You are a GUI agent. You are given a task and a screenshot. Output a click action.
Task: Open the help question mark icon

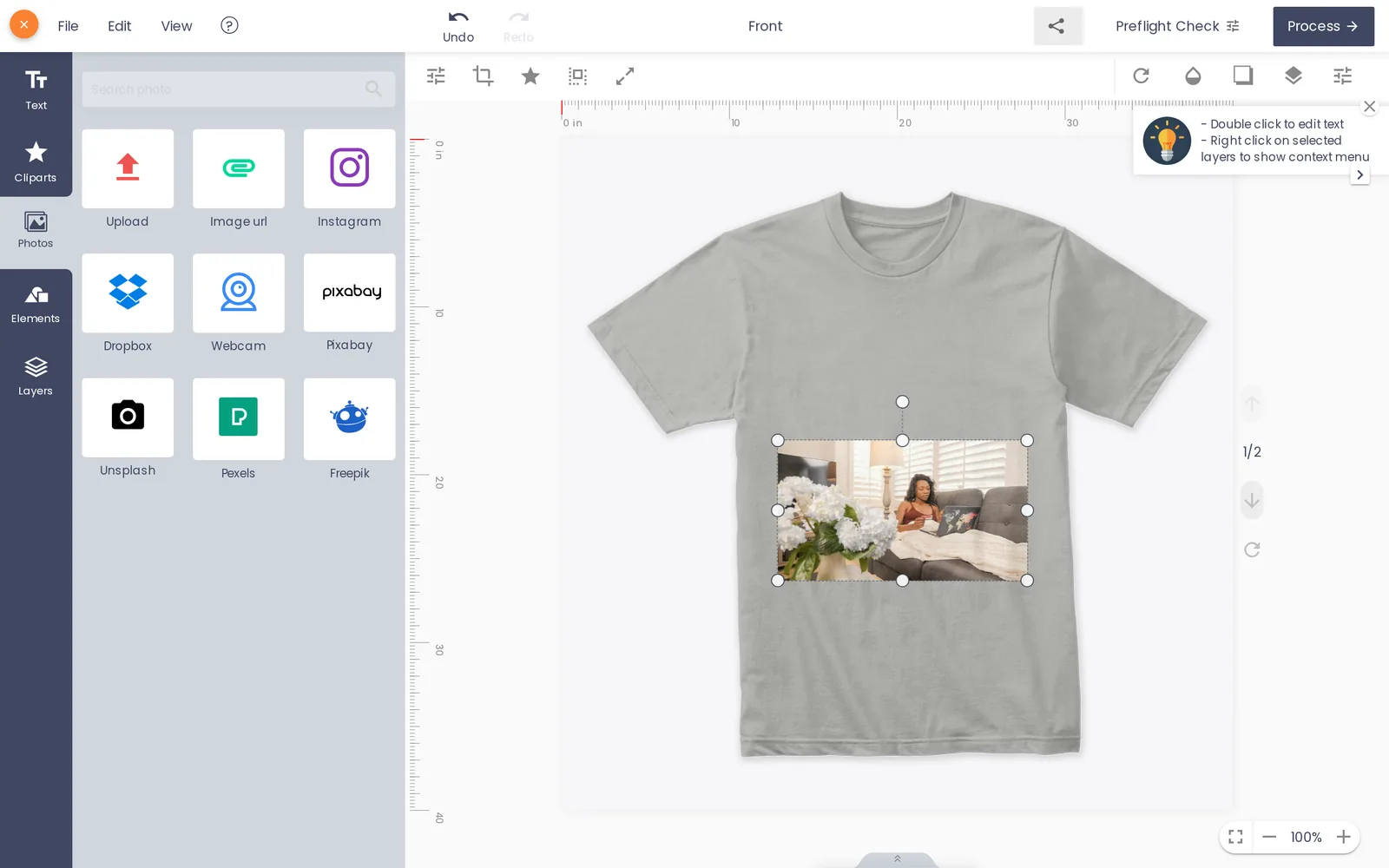229,25
